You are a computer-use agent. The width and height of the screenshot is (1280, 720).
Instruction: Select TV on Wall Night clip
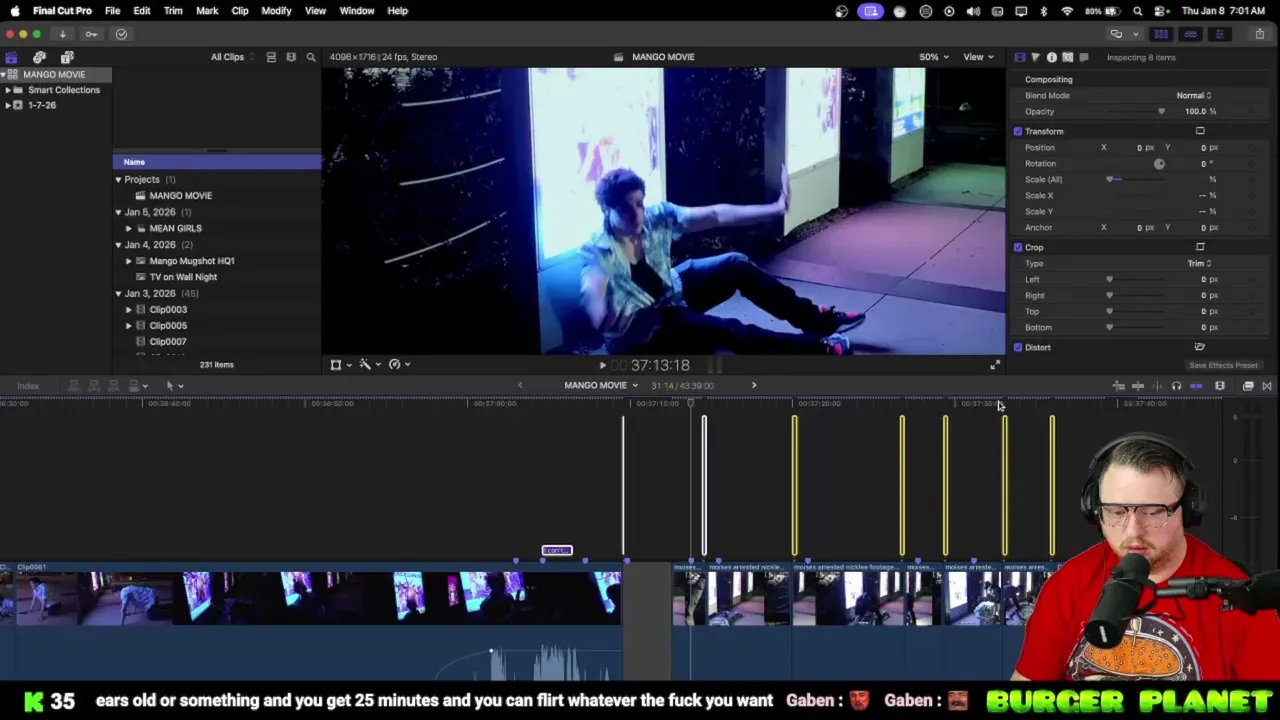[183, 277]
